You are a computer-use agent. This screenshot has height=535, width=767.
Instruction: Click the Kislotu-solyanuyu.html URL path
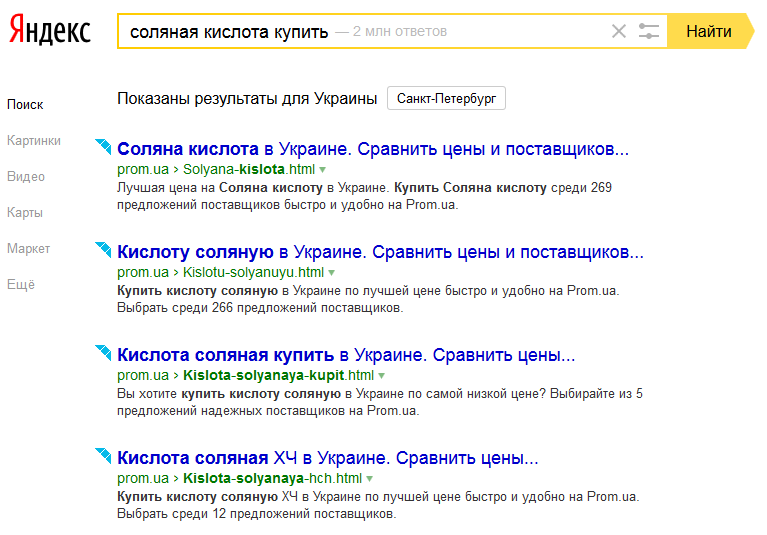[253, 272]
